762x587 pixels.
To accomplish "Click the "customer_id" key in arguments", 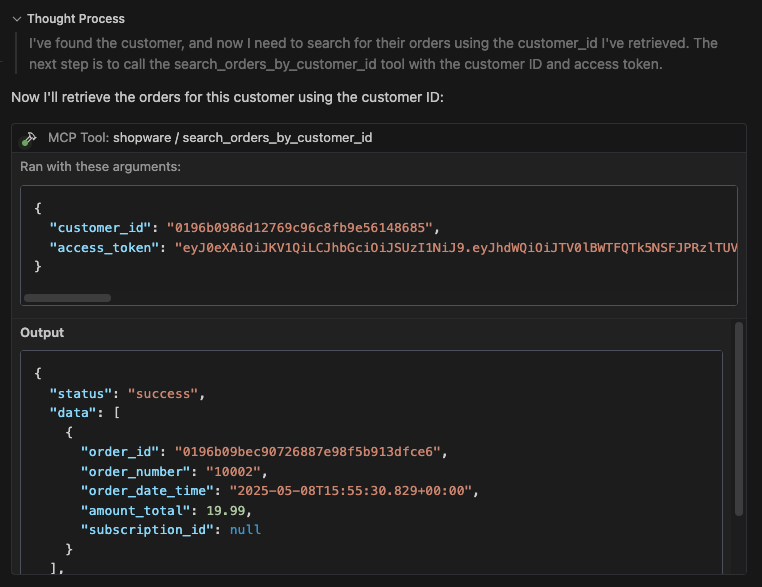I will coord(101,228).
